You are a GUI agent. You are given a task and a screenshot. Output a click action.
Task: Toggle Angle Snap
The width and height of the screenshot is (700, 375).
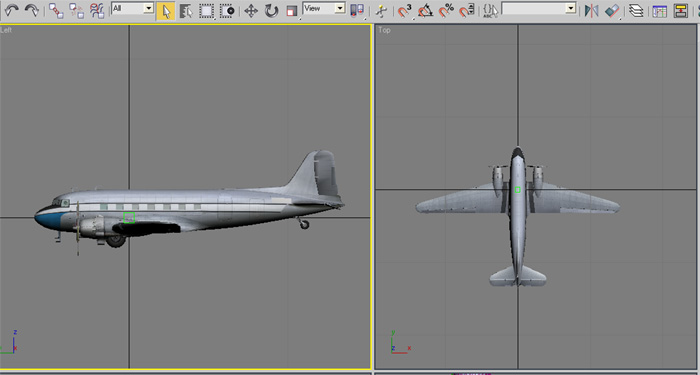coord(425,11)
